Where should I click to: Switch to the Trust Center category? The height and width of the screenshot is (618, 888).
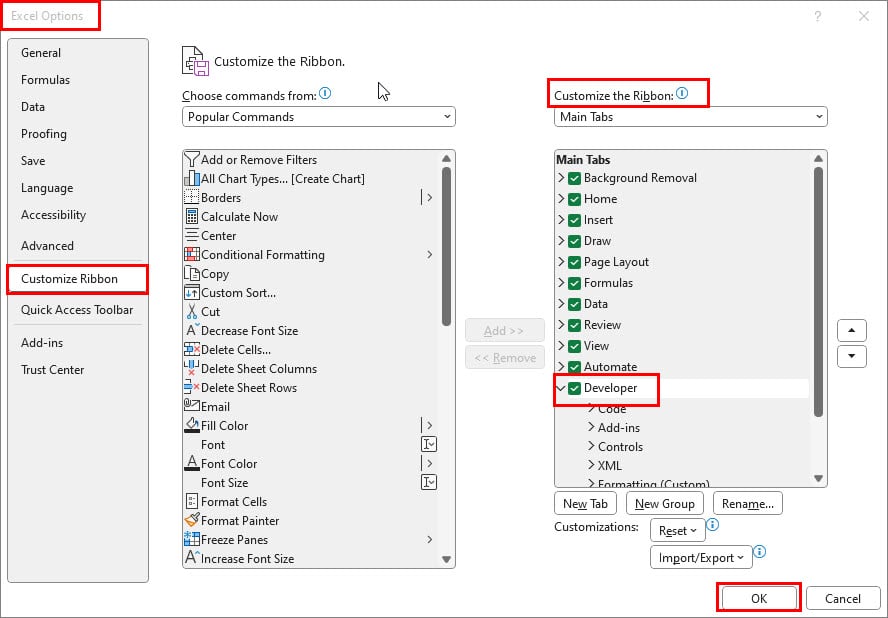[53, 370]
